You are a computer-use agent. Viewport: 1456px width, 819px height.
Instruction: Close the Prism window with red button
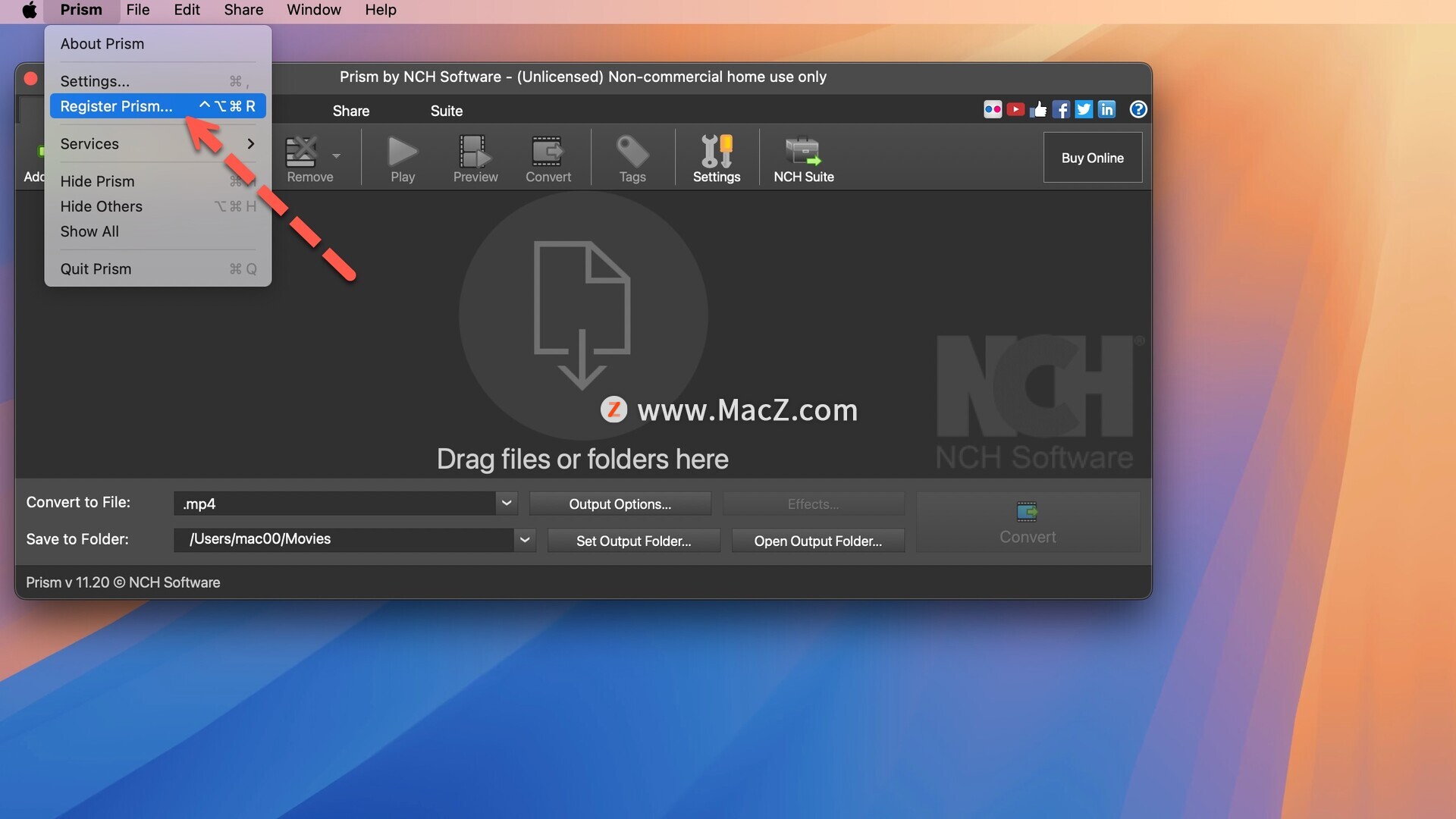pyautogui.click(x=31, y=78)
